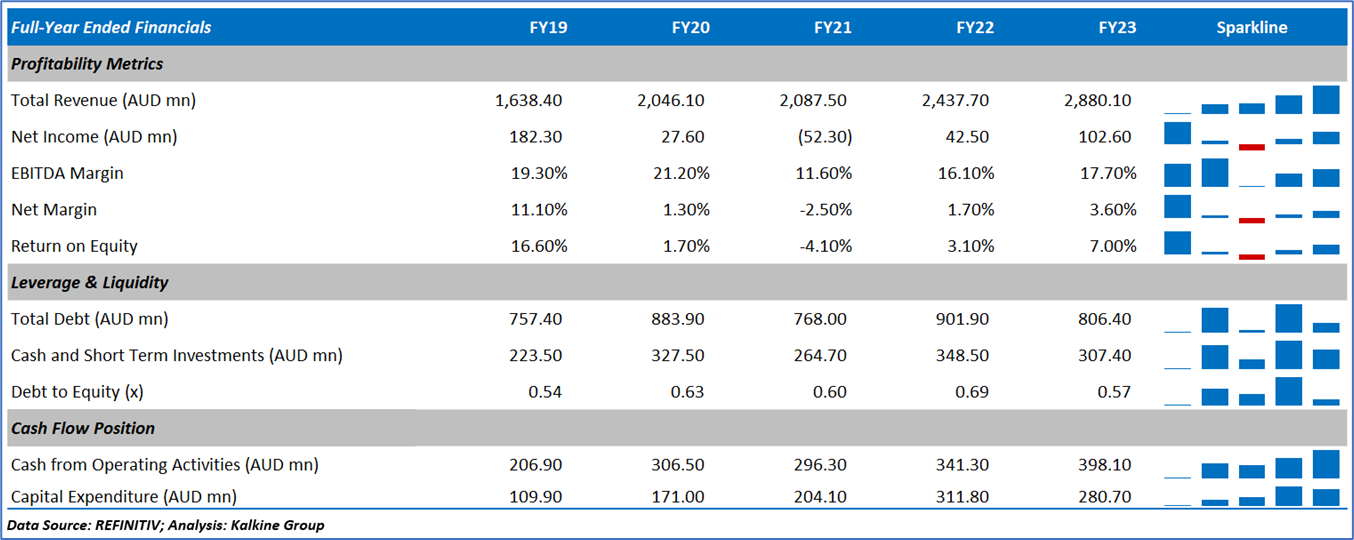Click the Debt to Equity sparkline
The image size is (1354, 540).
1252,391
